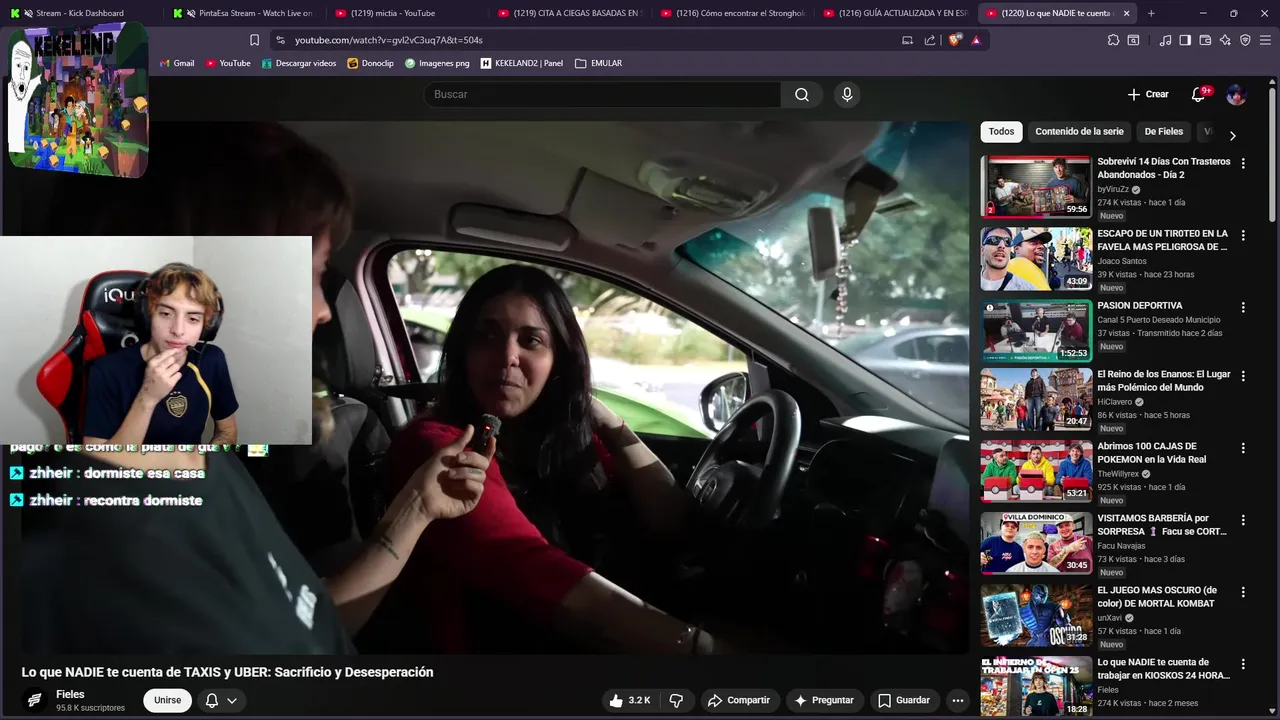Close the active Lo que NADIE tab

point(1126,13)
